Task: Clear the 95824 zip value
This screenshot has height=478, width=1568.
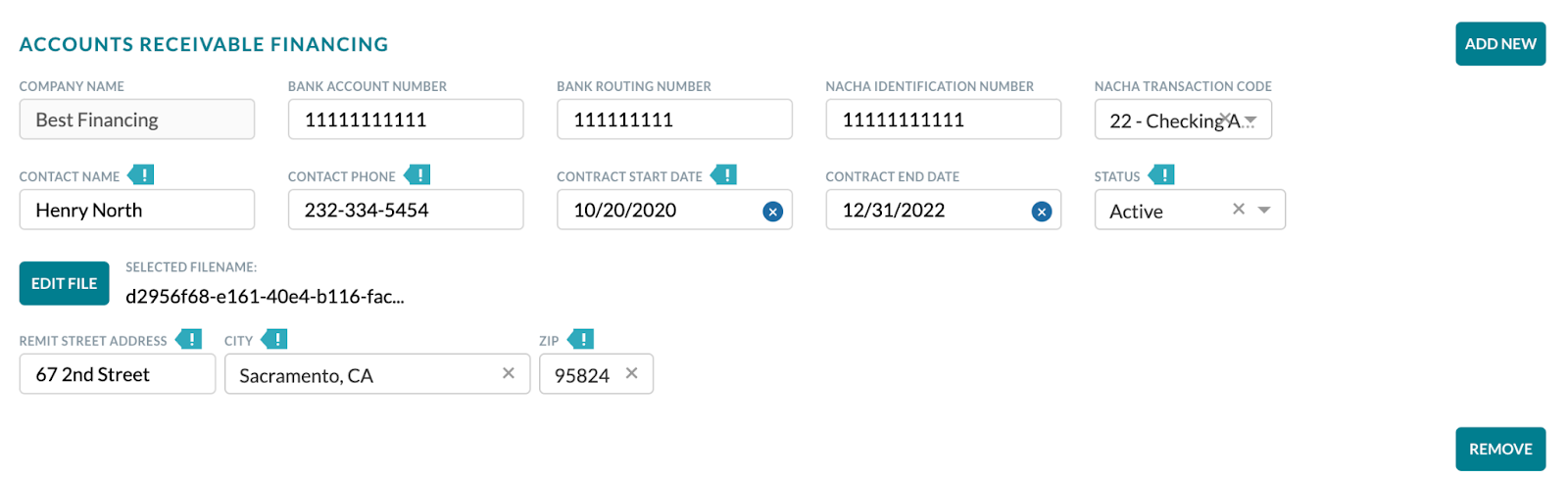Action: [632, 373]
